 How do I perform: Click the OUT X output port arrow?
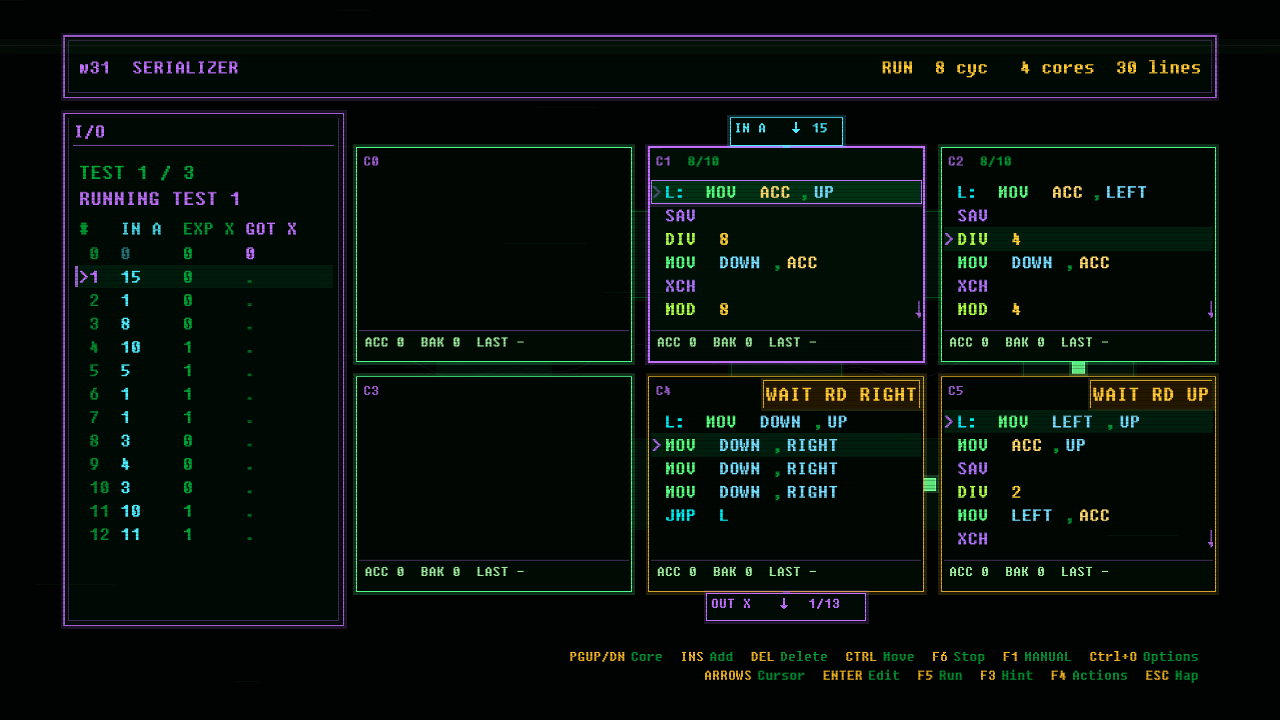[784, 604]
